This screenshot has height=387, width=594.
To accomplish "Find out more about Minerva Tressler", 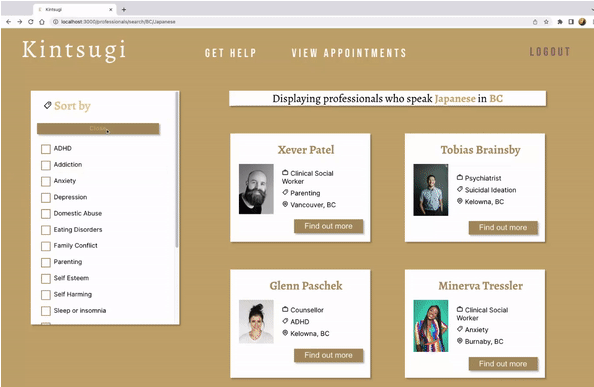I will pyautogui.click(x=503, y=364).
